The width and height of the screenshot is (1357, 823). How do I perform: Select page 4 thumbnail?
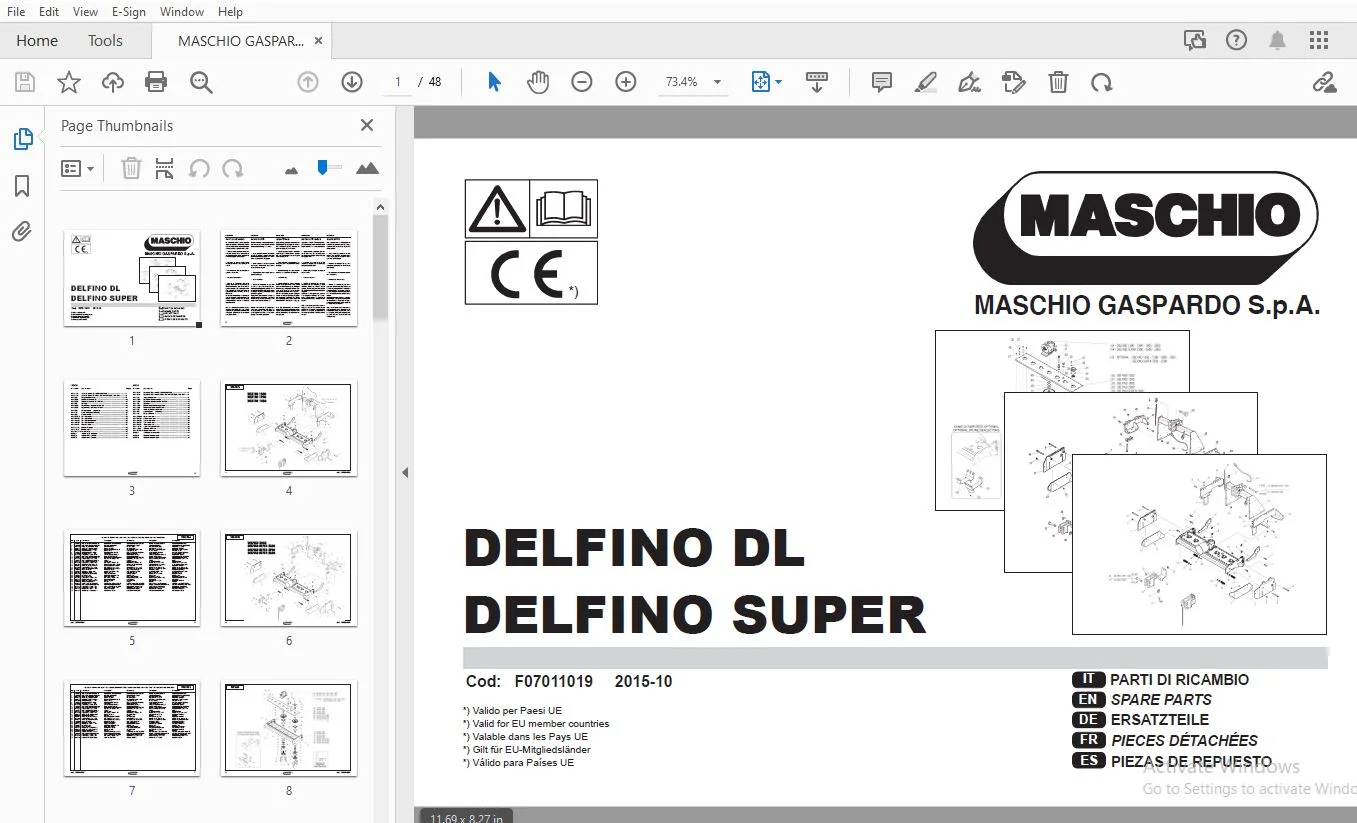point(289,428)
